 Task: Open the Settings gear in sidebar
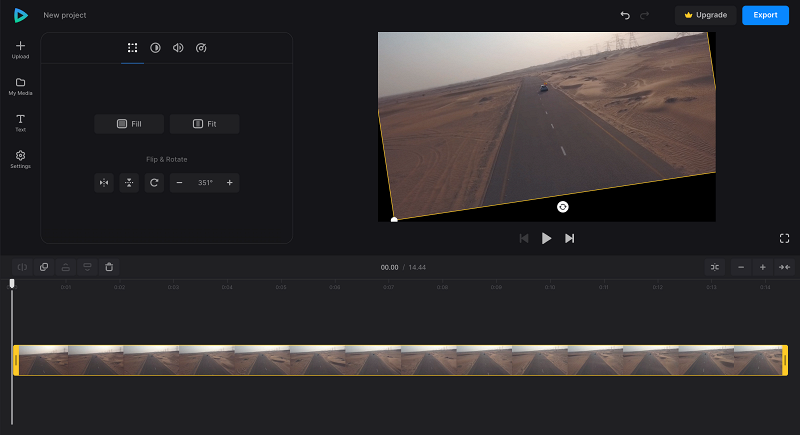pos(20,159)
